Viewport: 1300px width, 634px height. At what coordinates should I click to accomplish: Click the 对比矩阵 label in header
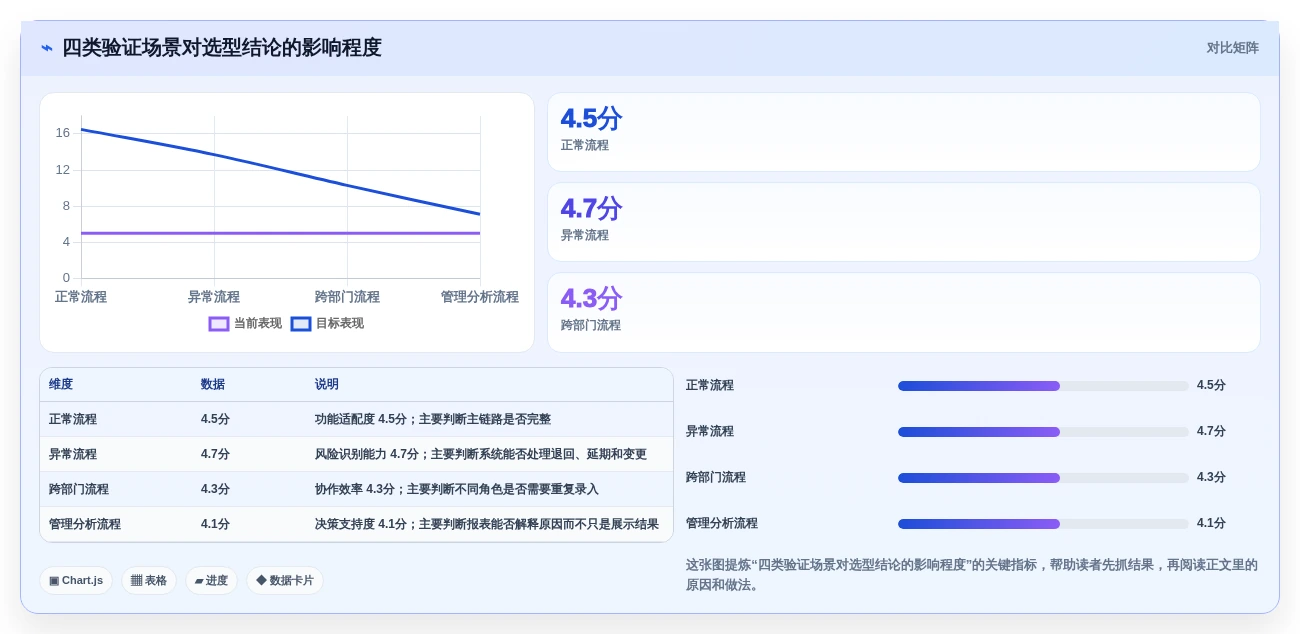click(x=1232, y=48)
